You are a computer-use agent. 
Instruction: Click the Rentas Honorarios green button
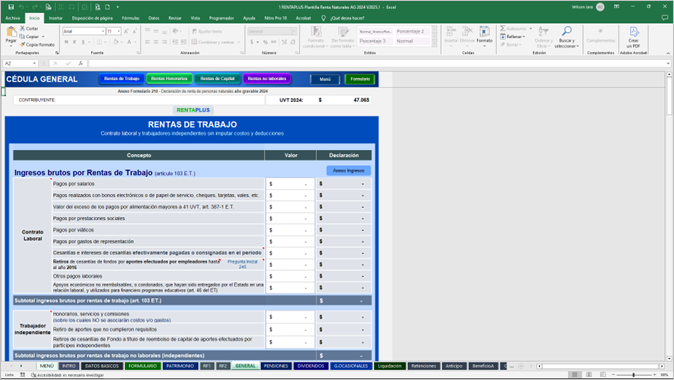pyautogui.click(x=169, y=79)
